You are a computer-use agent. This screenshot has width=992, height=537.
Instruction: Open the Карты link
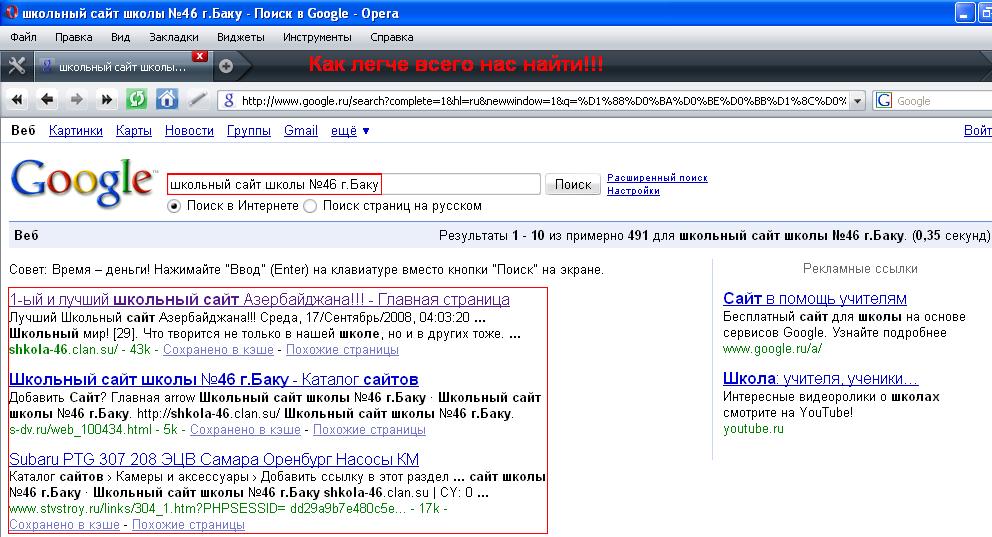133,130
